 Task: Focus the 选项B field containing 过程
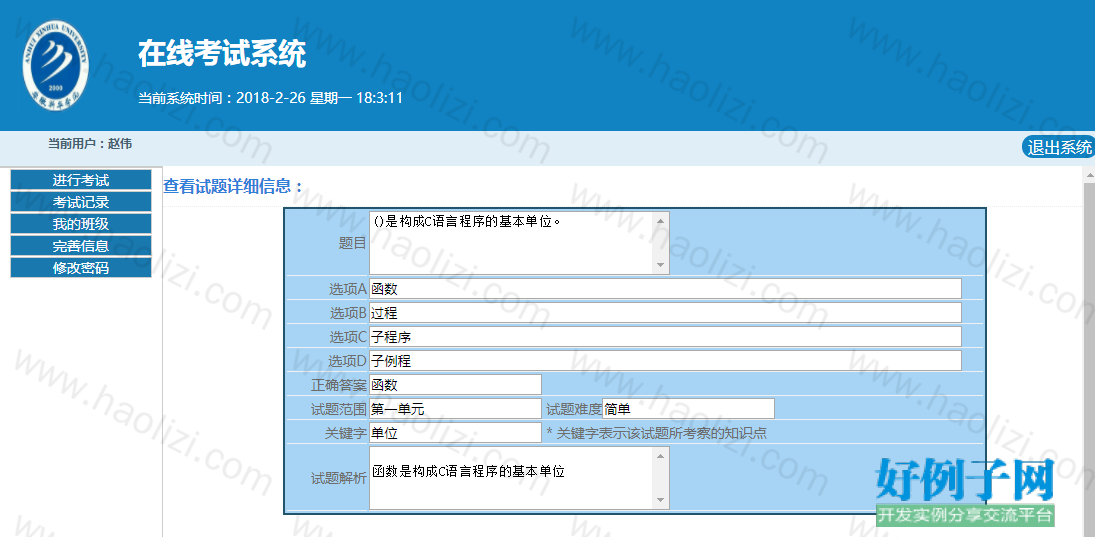(x=665, y=312)
